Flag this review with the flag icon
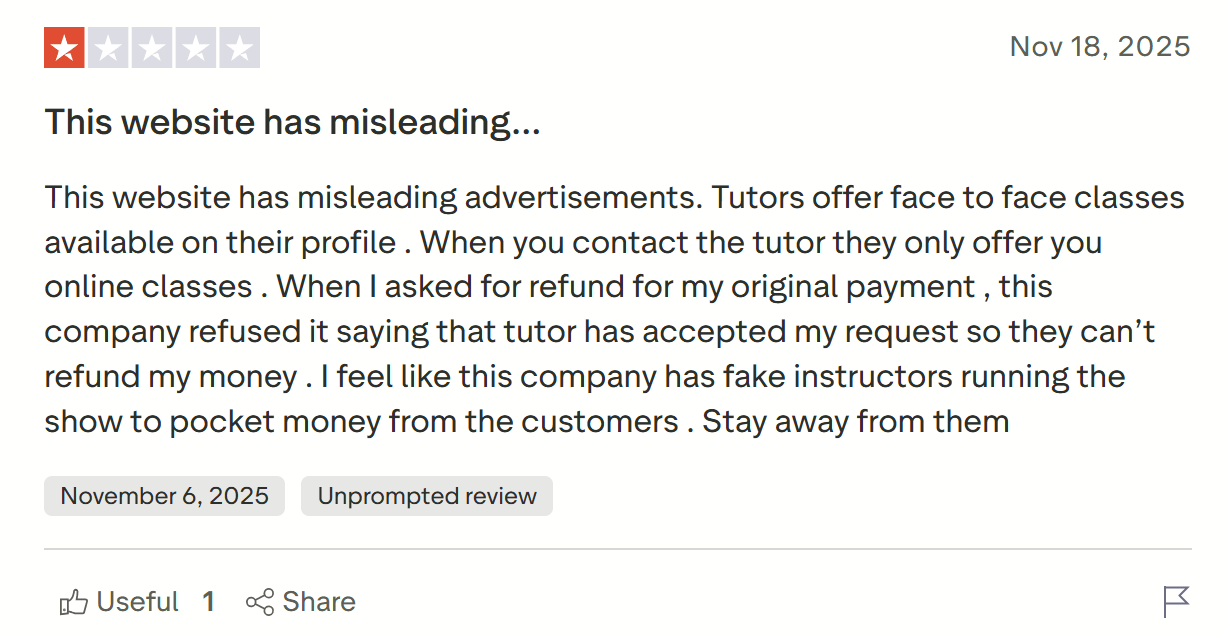 [x=1177, y=602]
